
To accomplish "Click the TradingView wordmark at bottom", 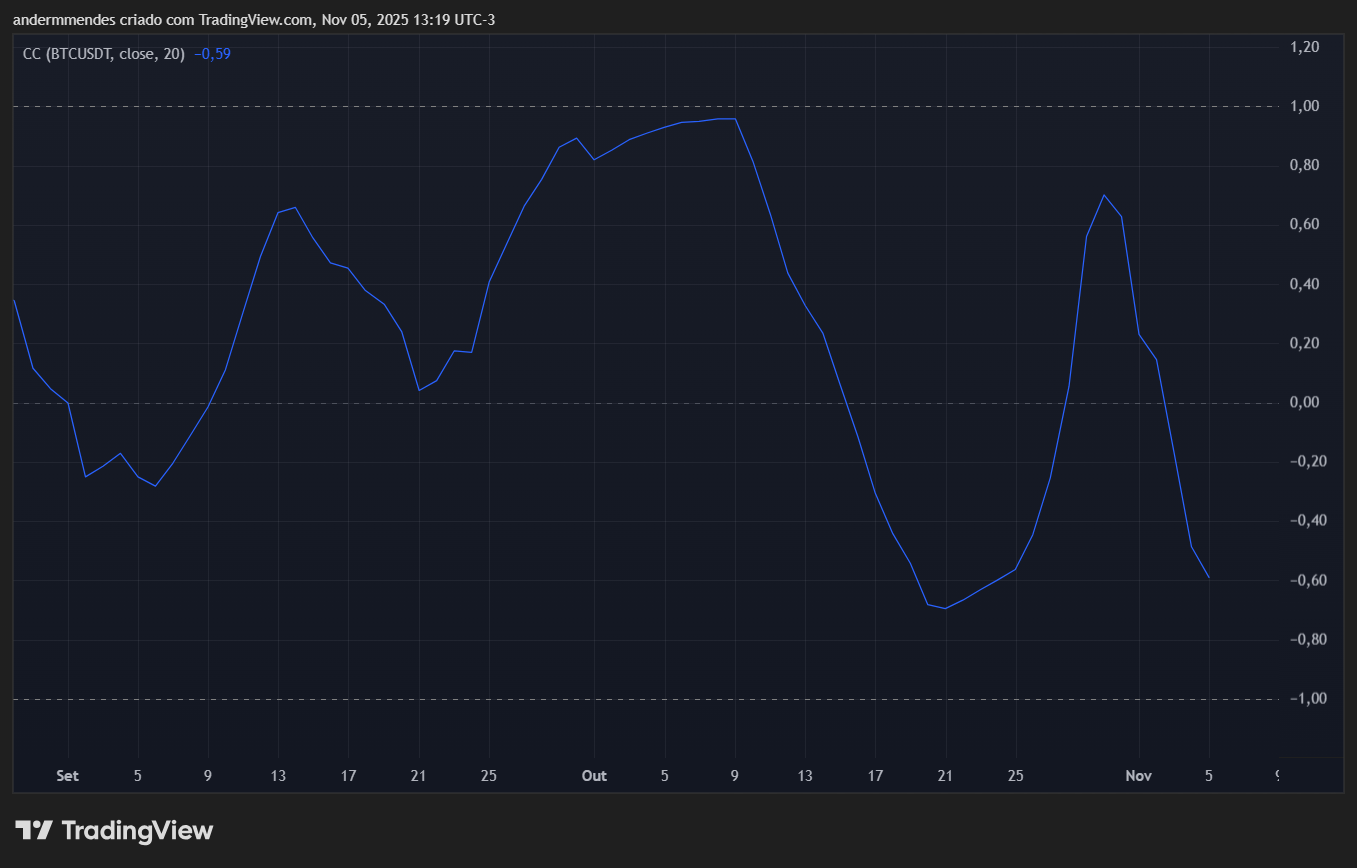I will 138,830.
